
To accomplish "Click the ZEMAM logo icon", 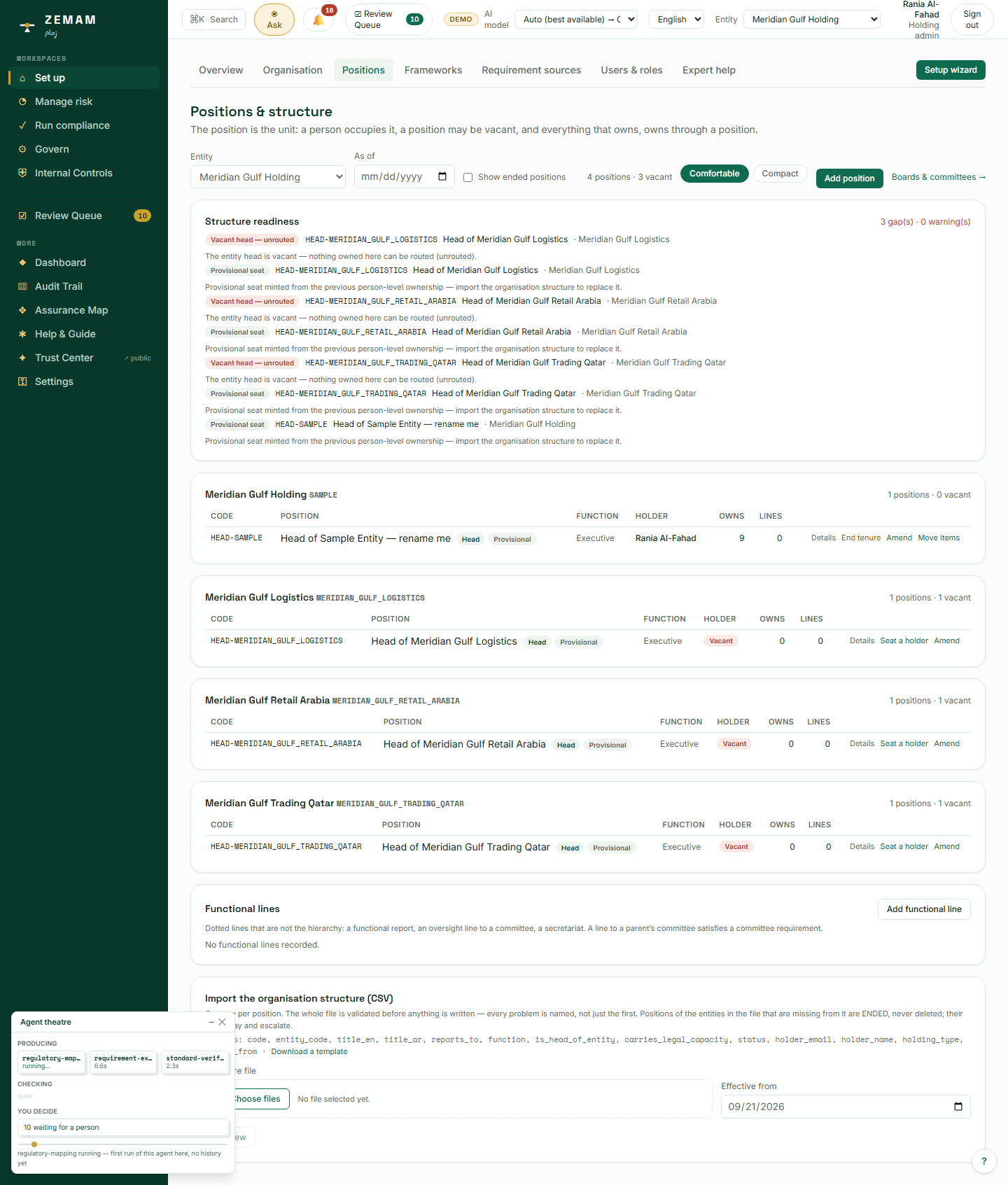I will pos(27,27).
